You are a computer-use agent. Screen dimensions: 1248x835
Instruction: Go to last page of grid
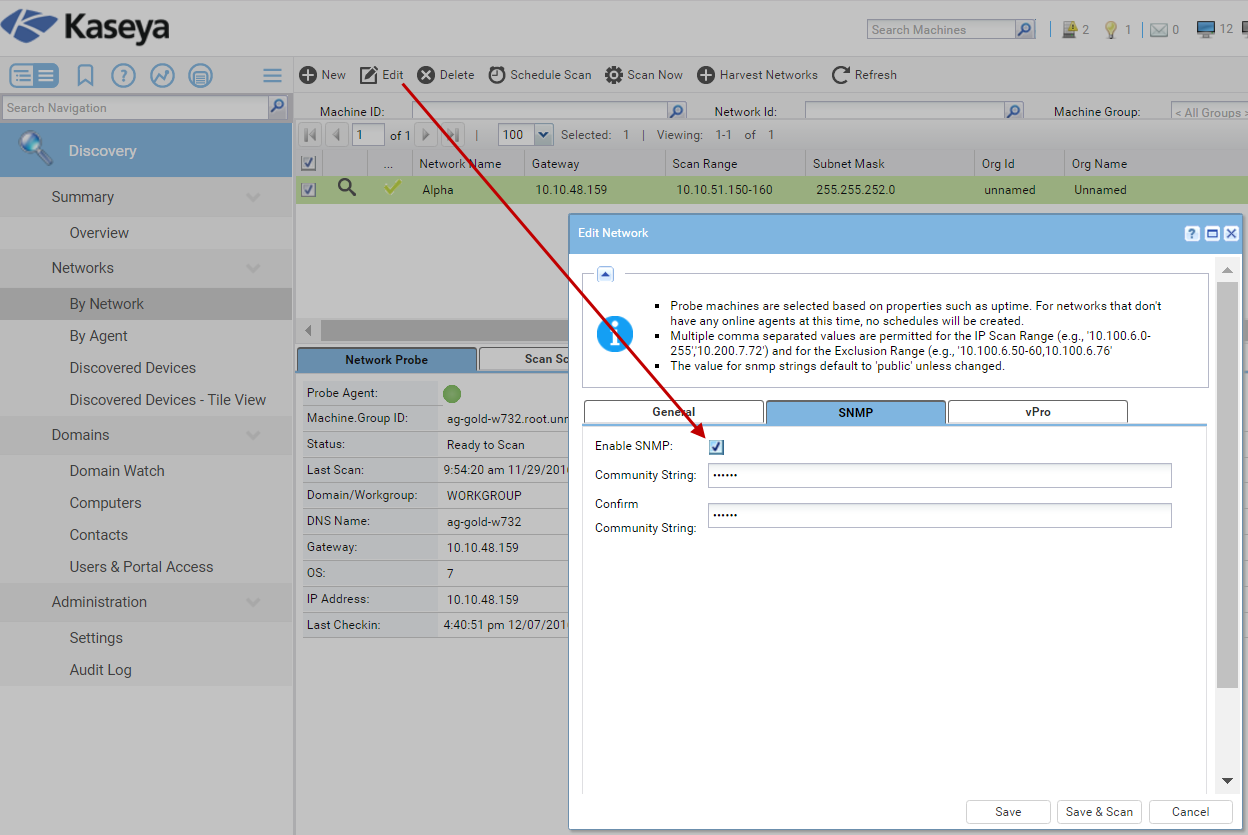pos(453,134)
